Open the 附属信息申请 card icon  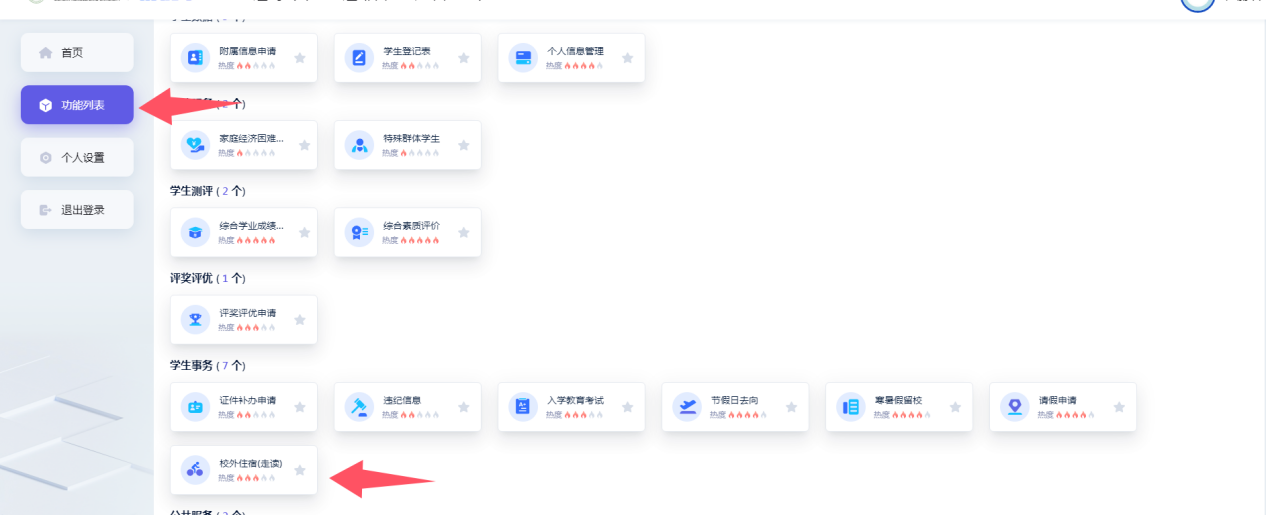[196, 58]
